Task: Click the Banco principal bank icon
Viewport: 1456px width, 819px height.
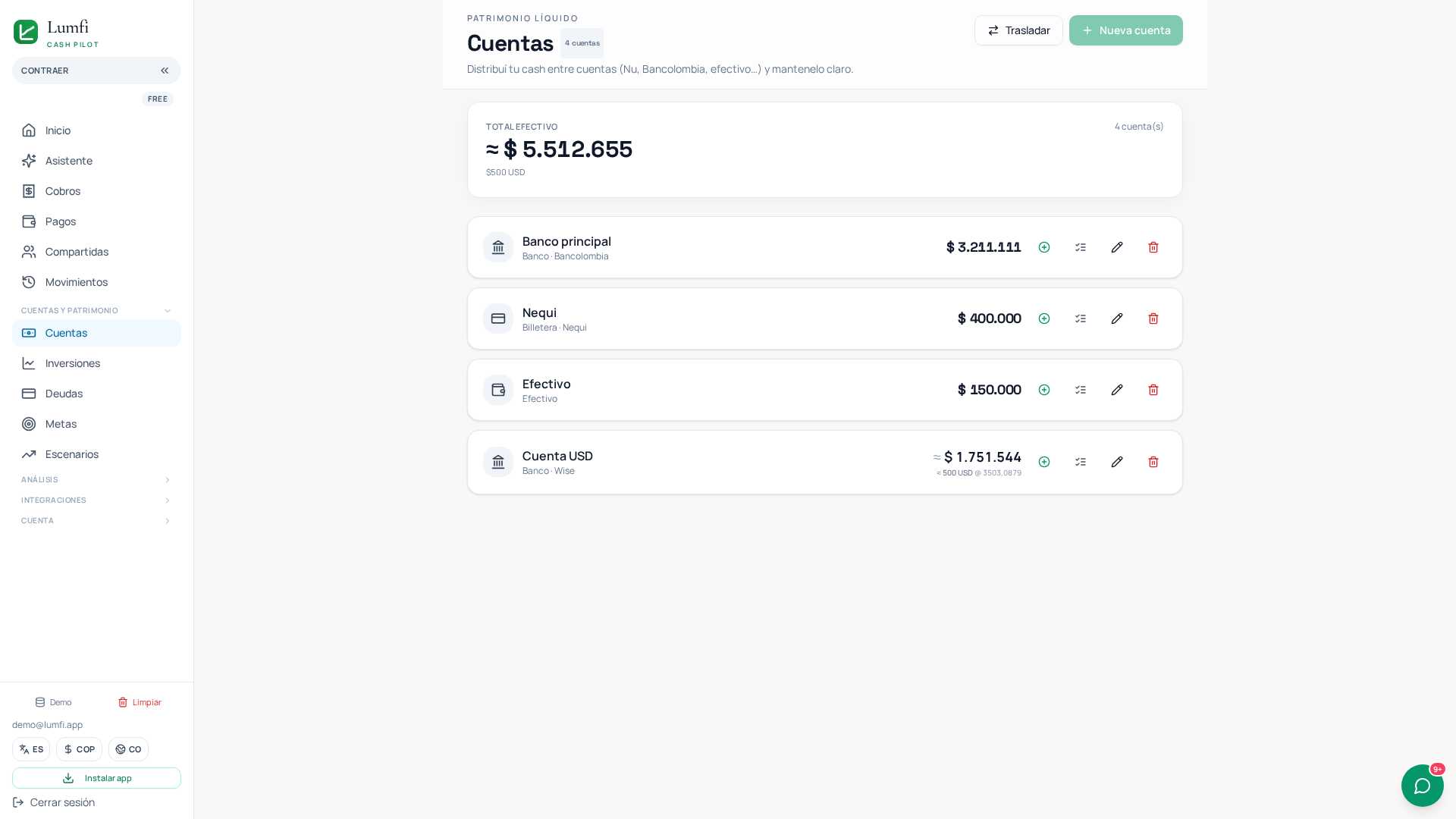Action: pyautogui.click(x=498, y=247)
